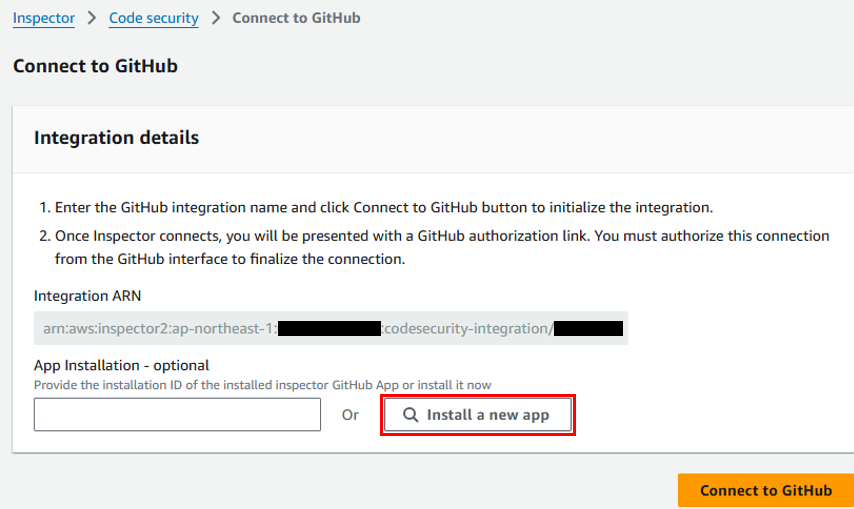Viewport: 854px width, 509px height.
Task: Go to the Code security breadcrumb
Action: (154, 18)
